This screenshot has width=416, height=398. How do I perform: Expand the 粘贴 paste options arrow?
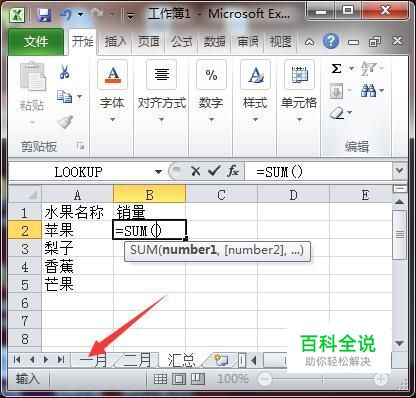coord(32,123)
